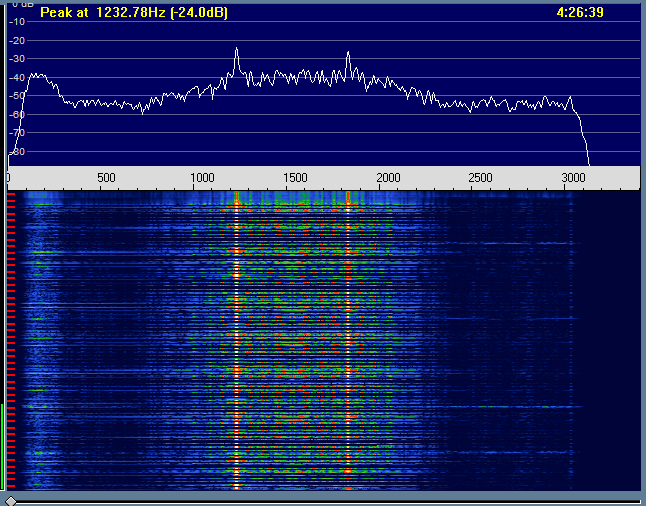Image resolution: width=646 pixels, height=506 pixels.
Task: Click the -50 dB scale label
Action: tap(15, 96)
